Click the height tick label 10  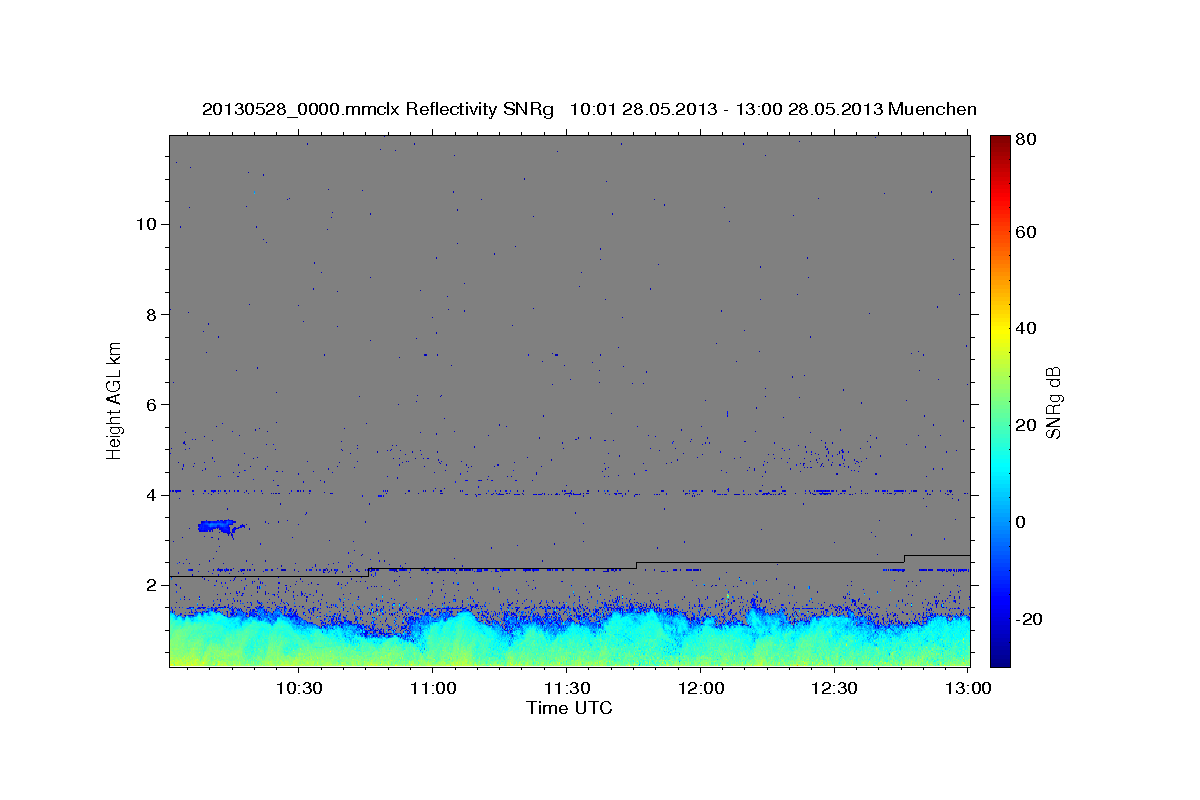pos(145,224)
